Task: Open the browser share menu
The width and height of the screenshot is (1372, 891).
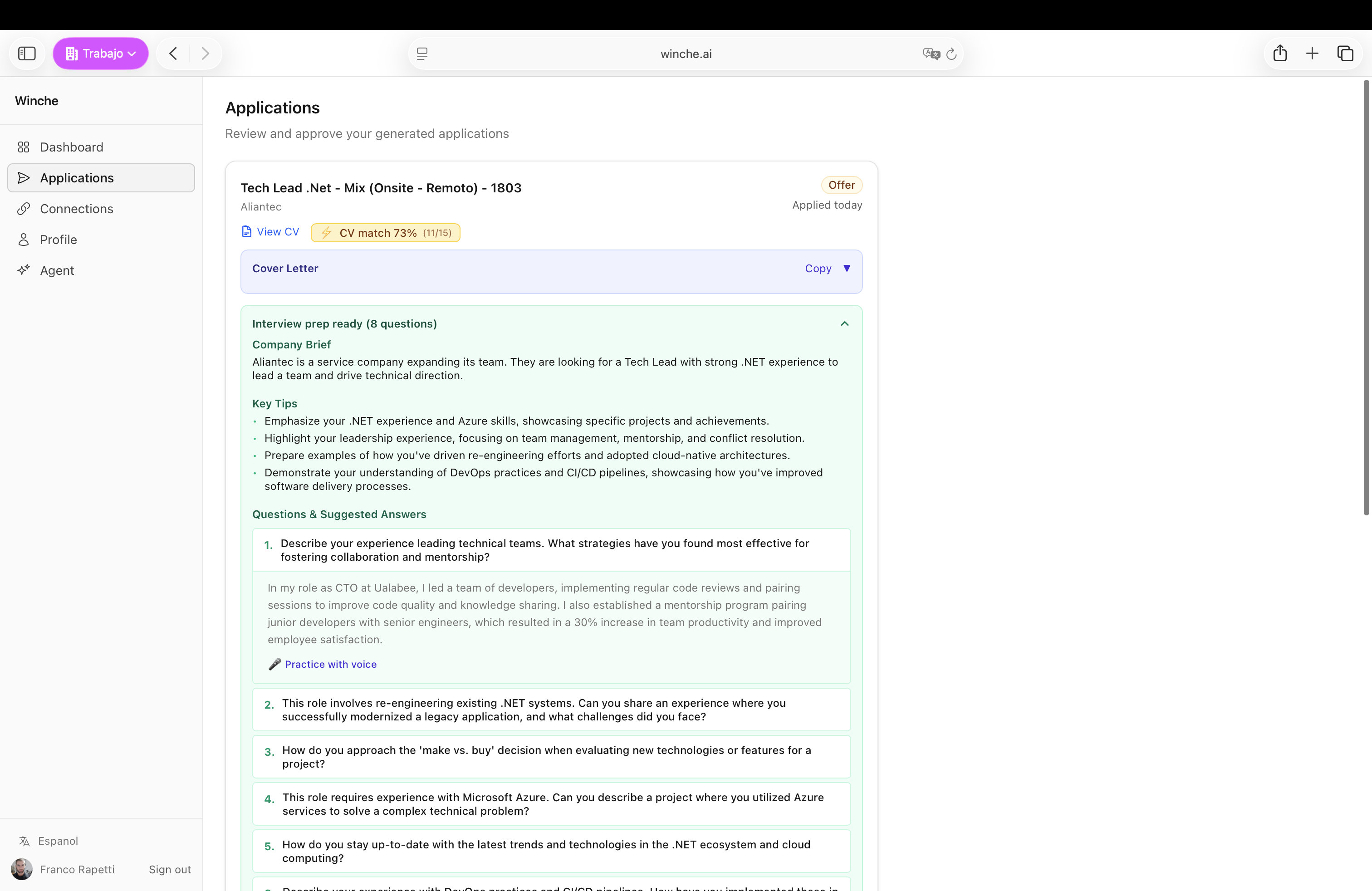Action: 1280,53
